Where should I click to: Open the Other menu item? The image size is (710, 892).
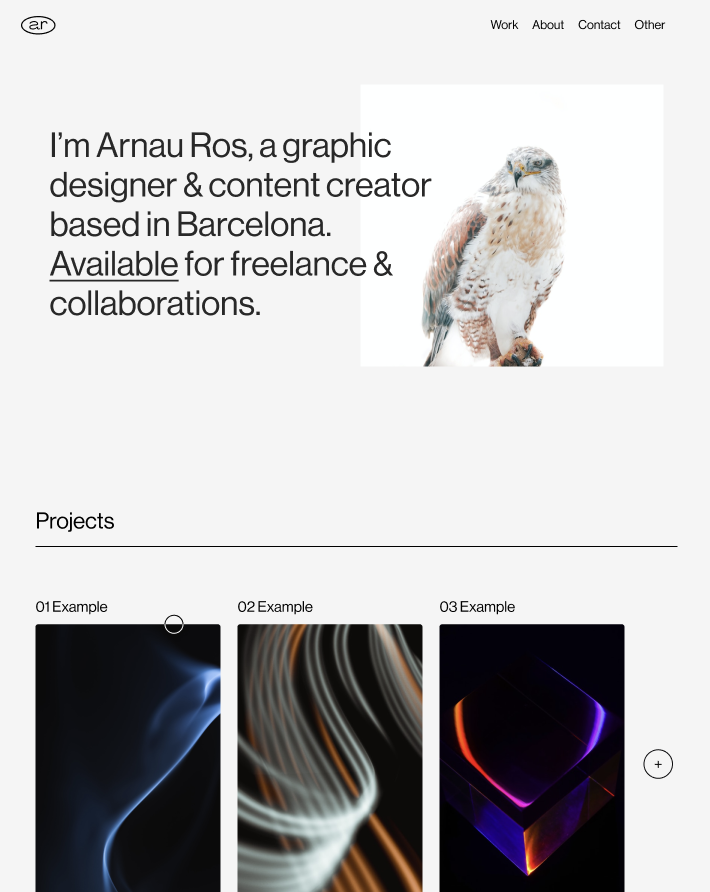[649, 25]
